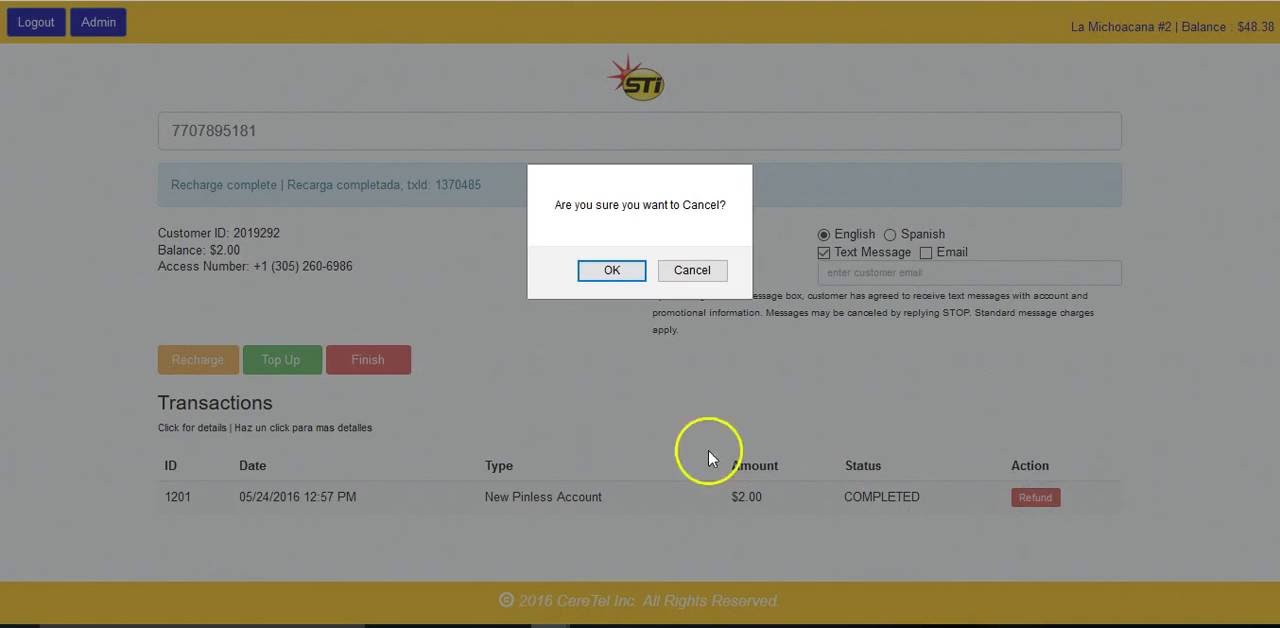This screenshot has width=1280, height=628.
Task: Click the green Top Up button
Action: pos(281,360)
